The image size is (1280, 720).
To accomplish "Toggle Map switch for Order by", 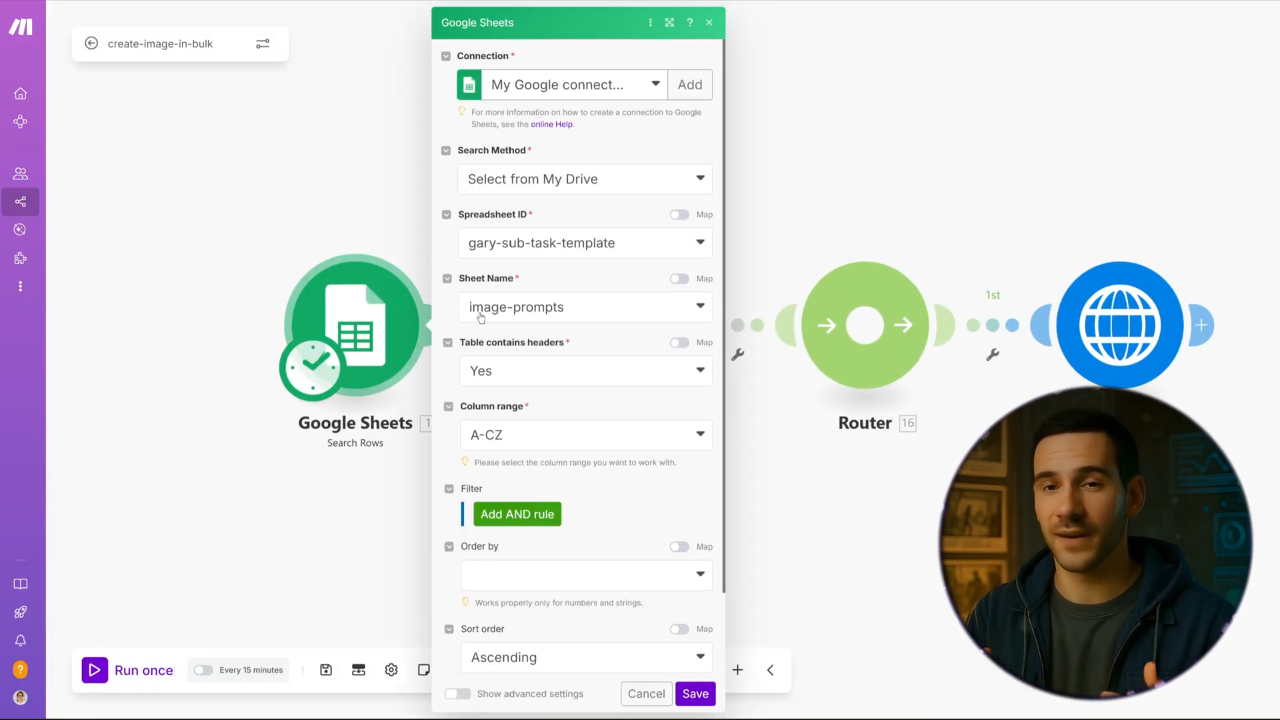I will [680, 546].
